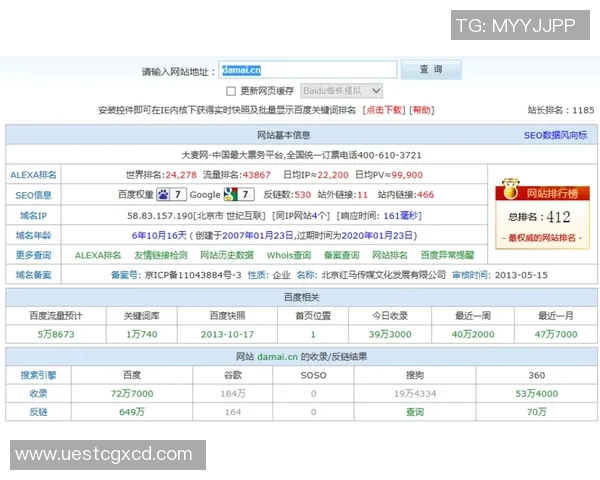Open the 帮助 link
Screen dimensions: 600x480
click(422, 110)
